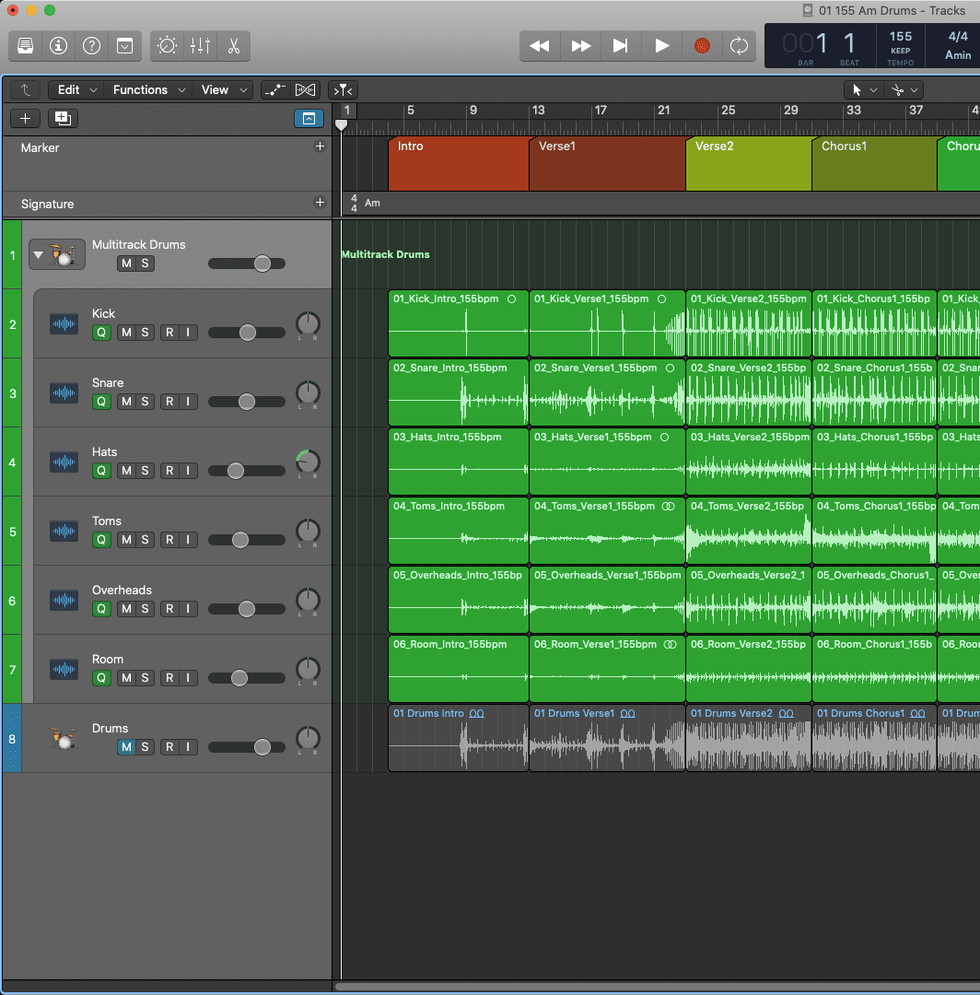Open the Mixer icon in toolbar
Screen dimensions: 980x995
[200, 46]
